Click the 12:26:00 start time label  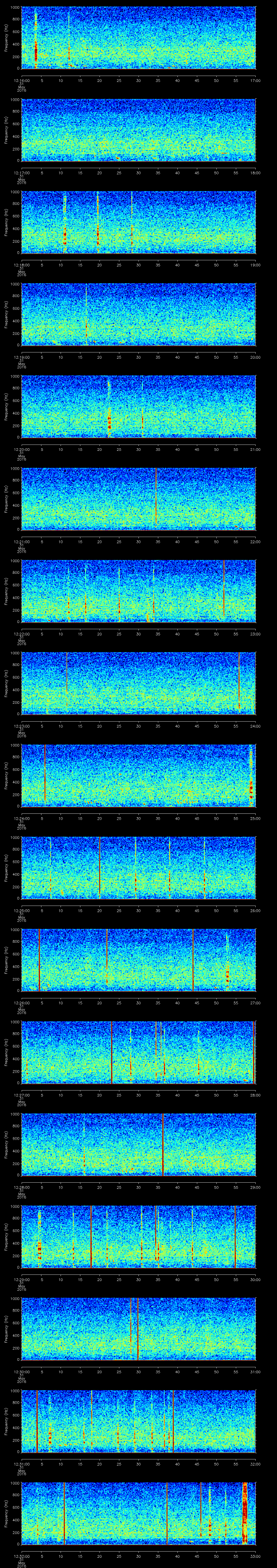(22, 1003)
